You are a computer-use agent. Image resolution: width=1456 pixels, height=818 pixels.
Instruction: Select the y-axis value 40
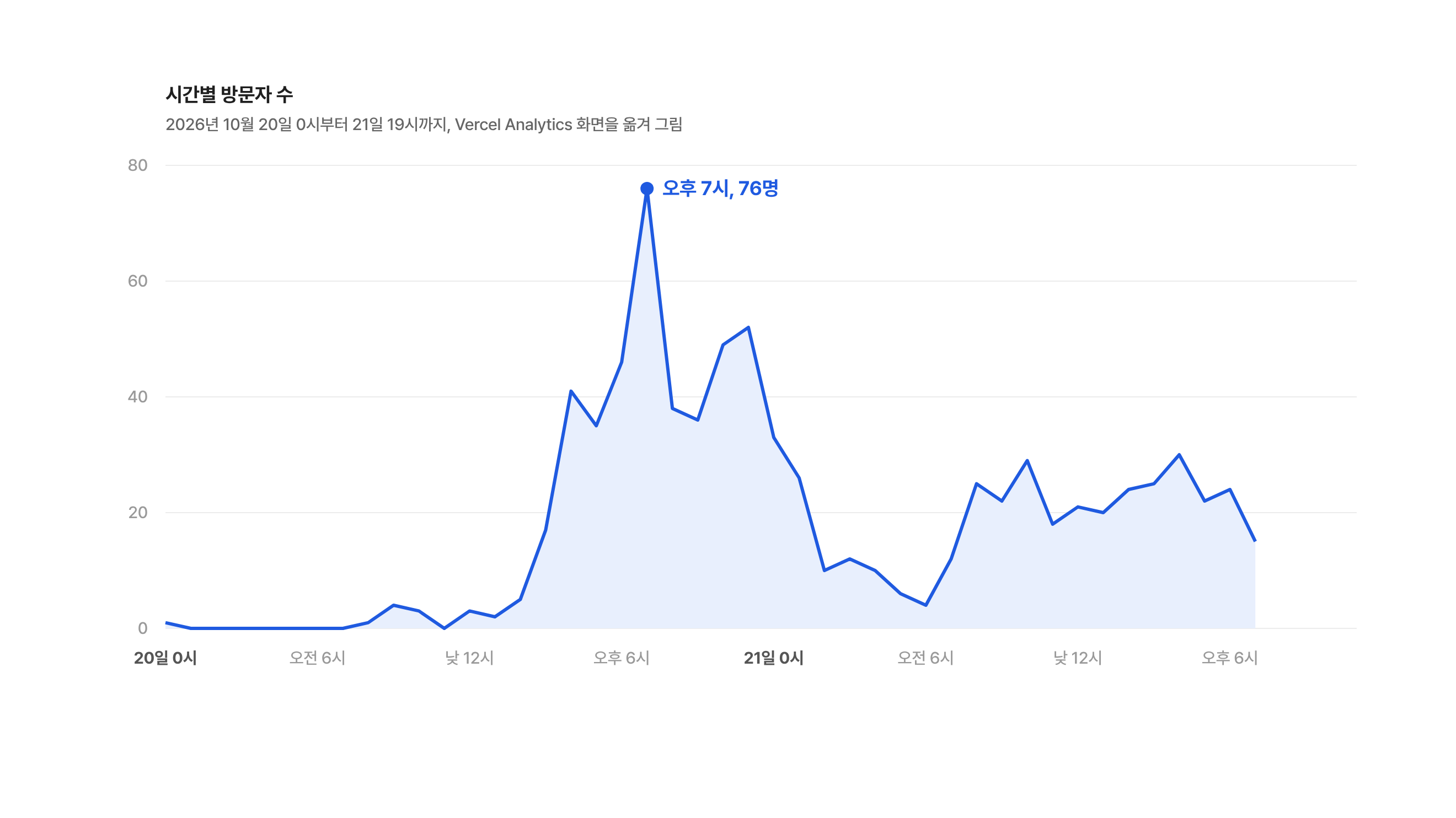pyautogui.click(x=137, y=396)
